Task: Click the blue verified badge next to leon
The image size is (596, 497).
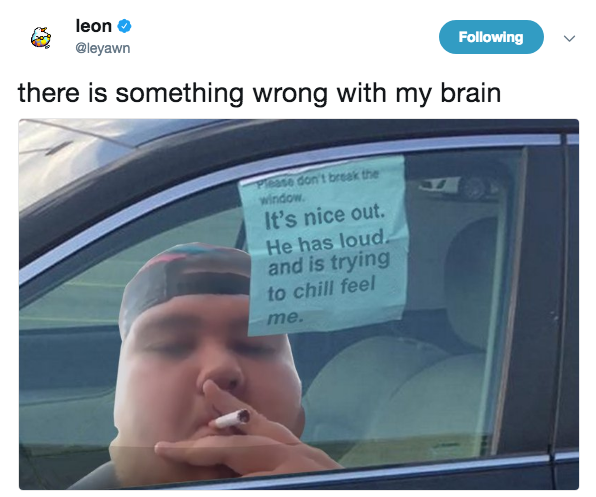Action: click(x=124, y=26)
